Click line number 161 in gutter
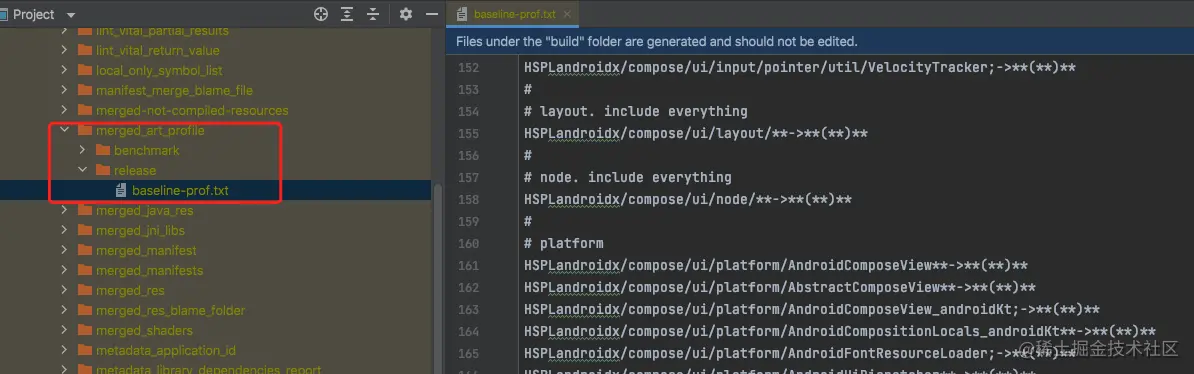This screenshot has width=1194, height=374. (x=469, y=266)
